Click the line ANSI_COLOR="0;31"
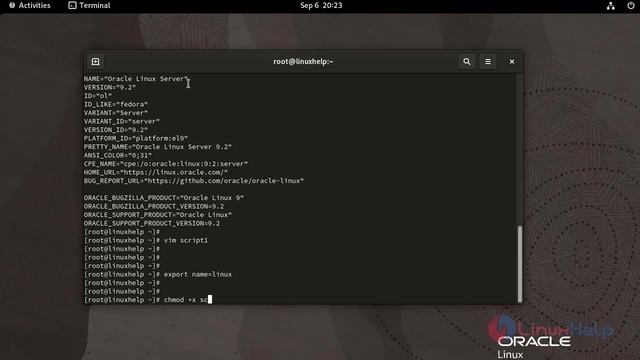 click(118, 156)
